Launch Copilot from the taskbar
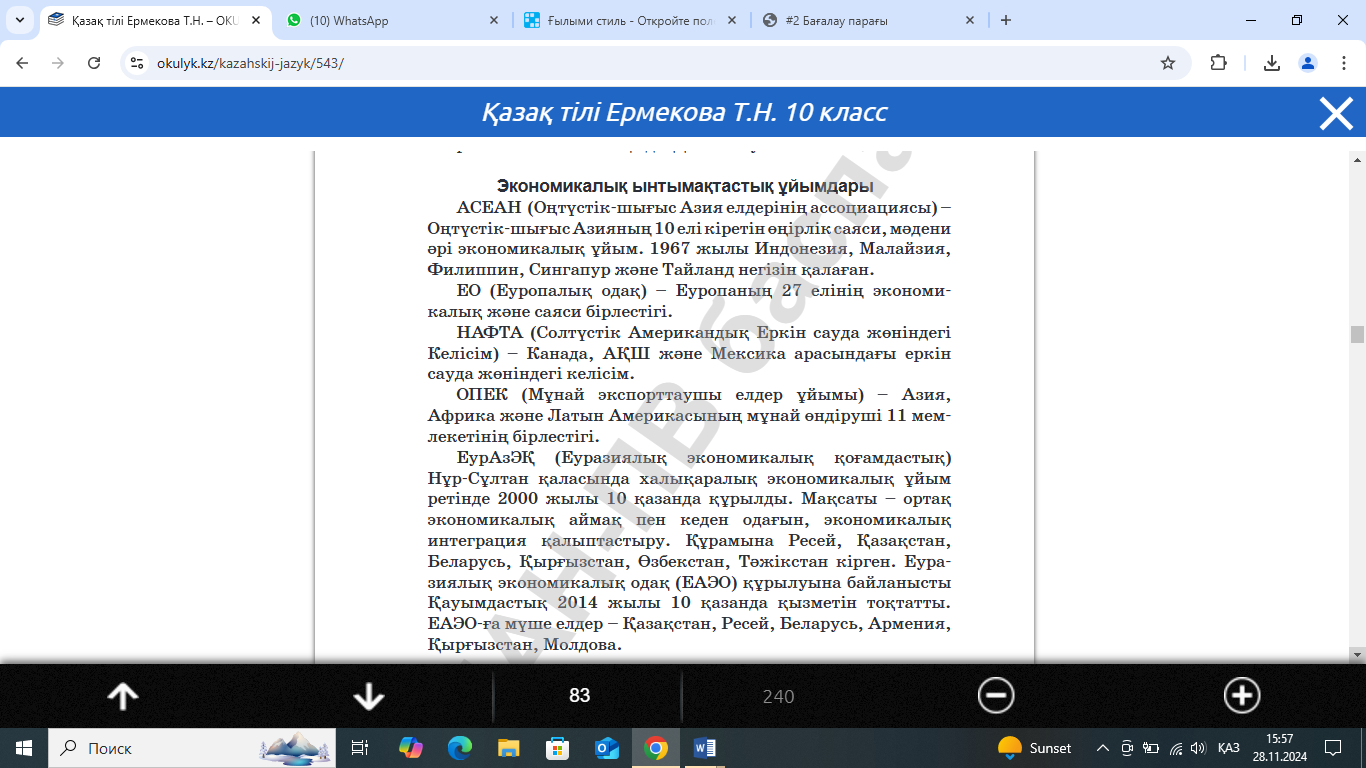 [411, 748]
